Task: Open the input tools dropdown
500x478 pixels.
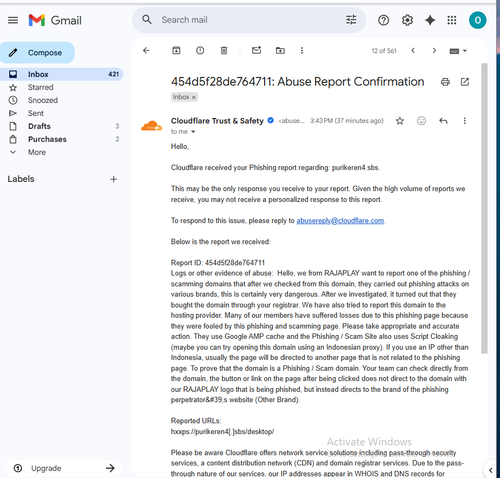Action: tap(458, 51)
